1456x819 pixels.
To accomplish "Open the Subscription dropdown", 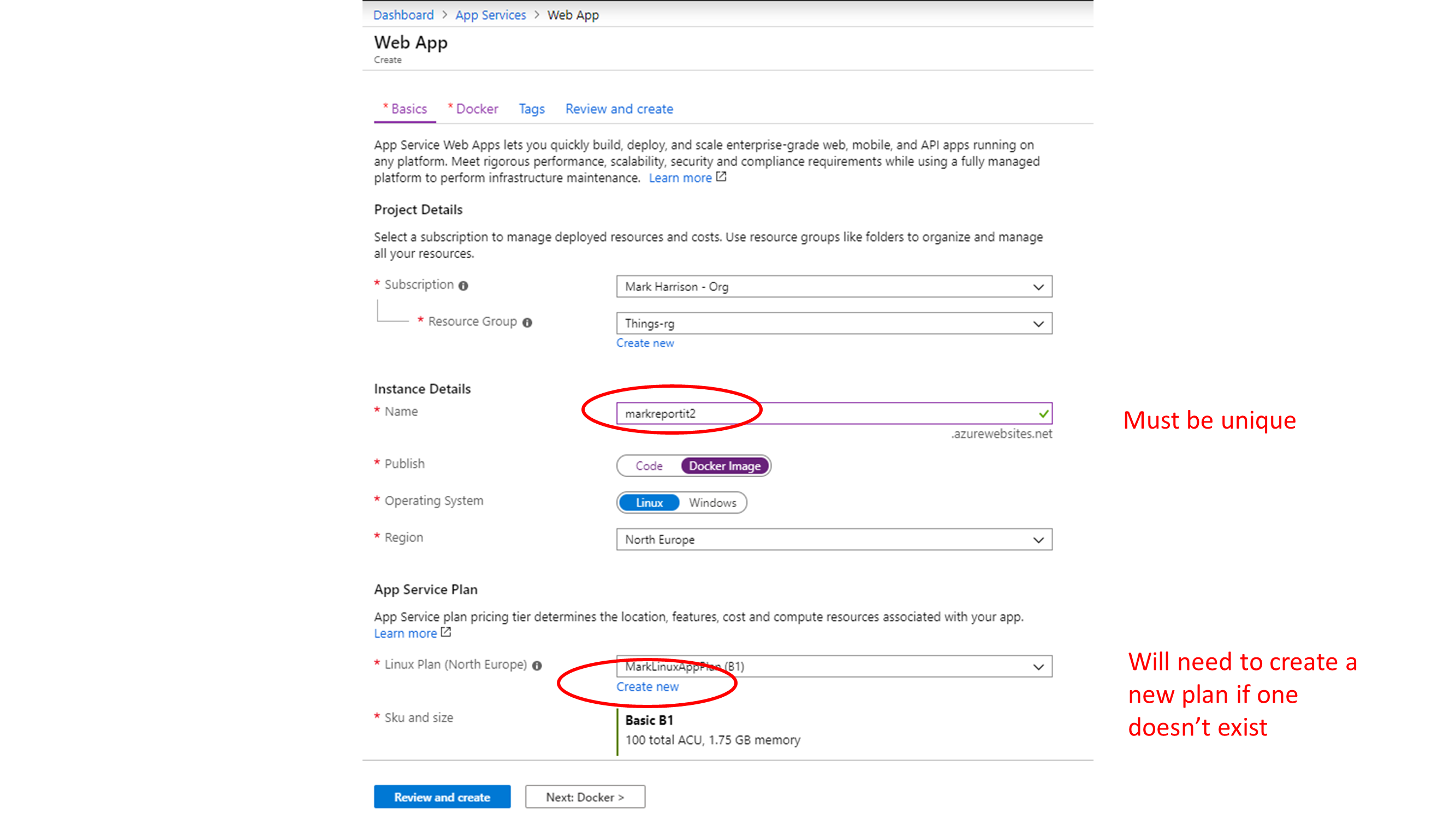I will 834,287.
